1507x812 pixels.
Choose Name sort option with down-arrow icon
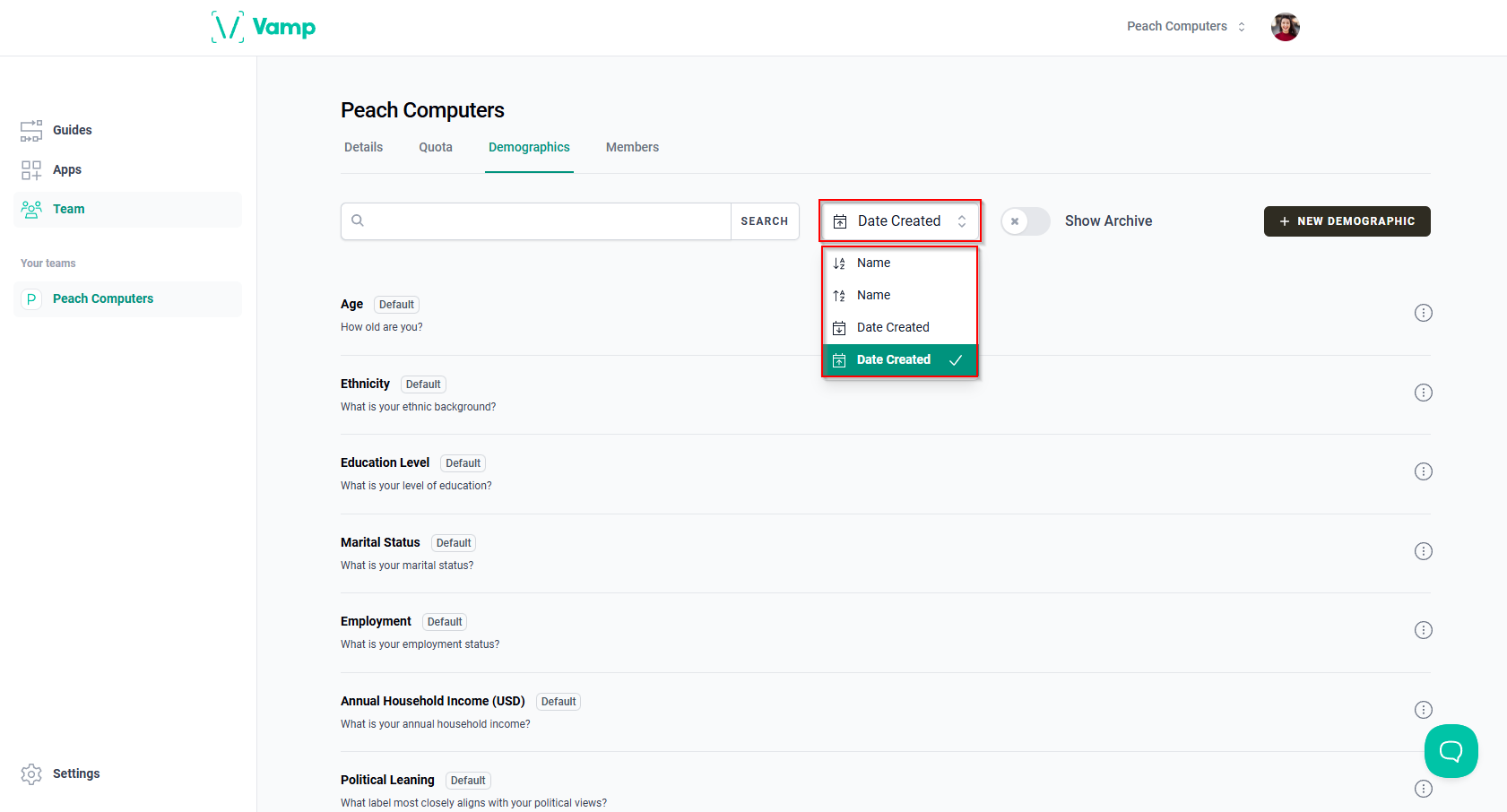899,263
